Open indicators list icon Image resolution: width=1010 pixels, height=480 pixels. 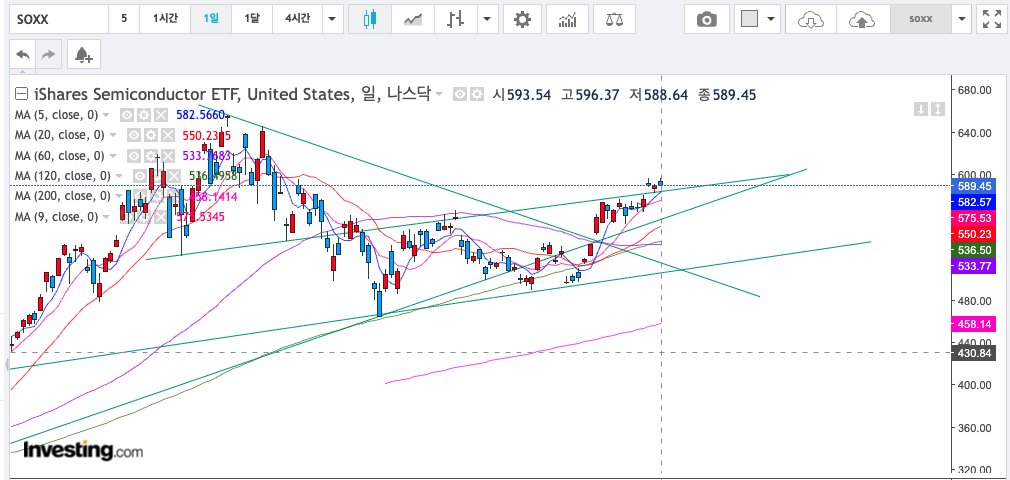567,19
